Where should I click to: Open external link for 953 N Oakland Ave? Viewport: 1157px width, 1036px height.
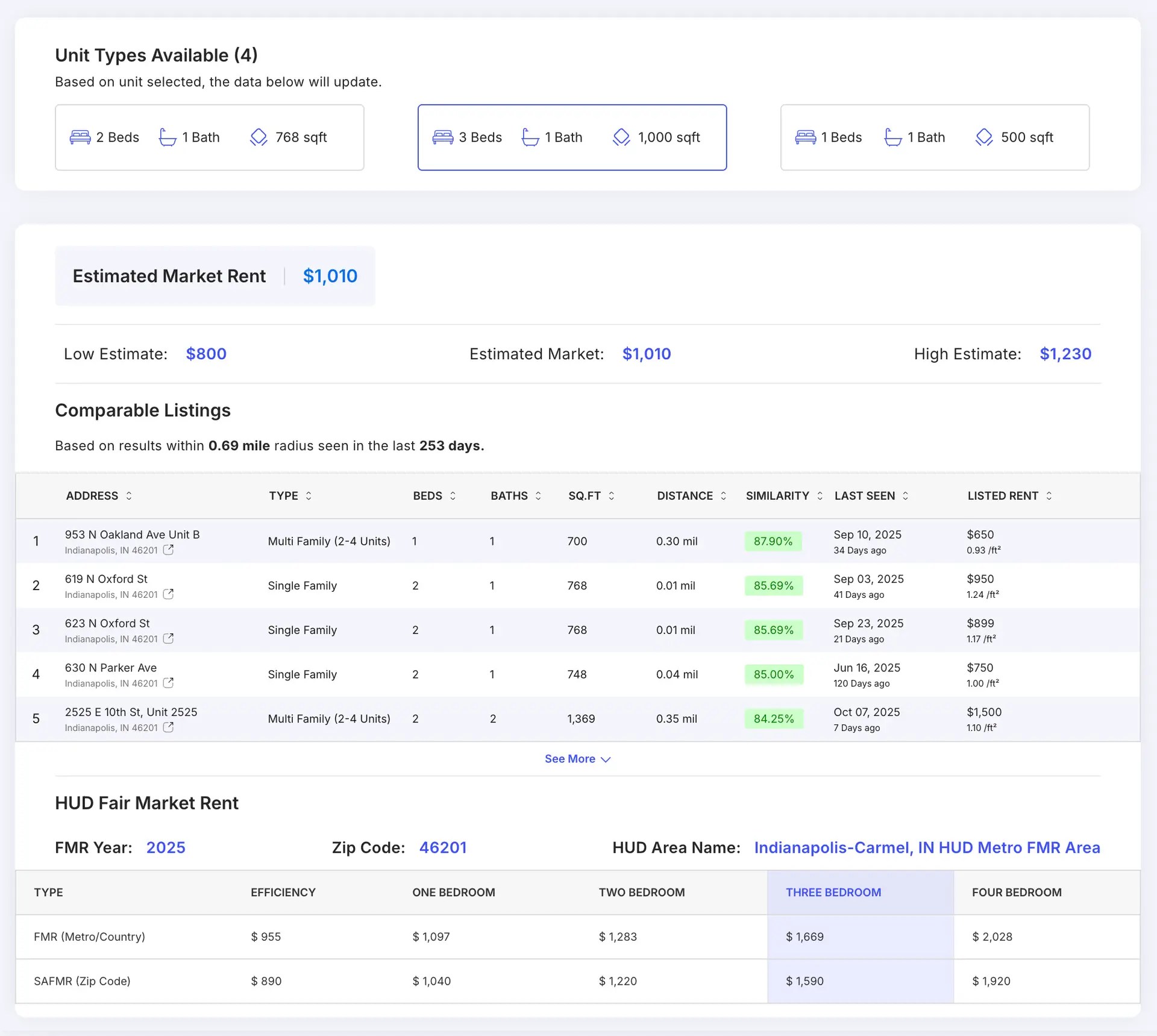point(169,550)
